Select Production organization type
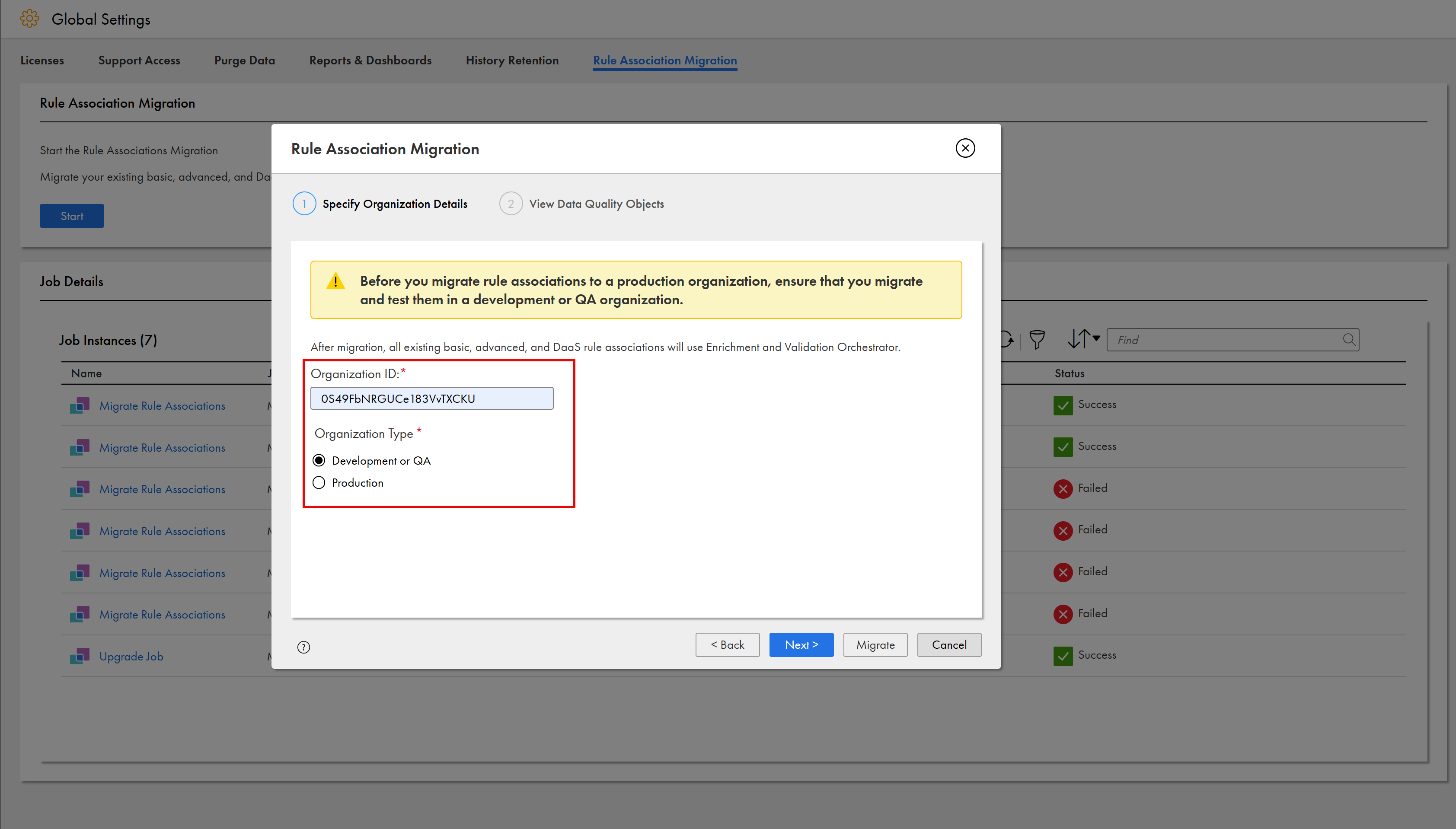1456x829 pixels. point(319,482)
